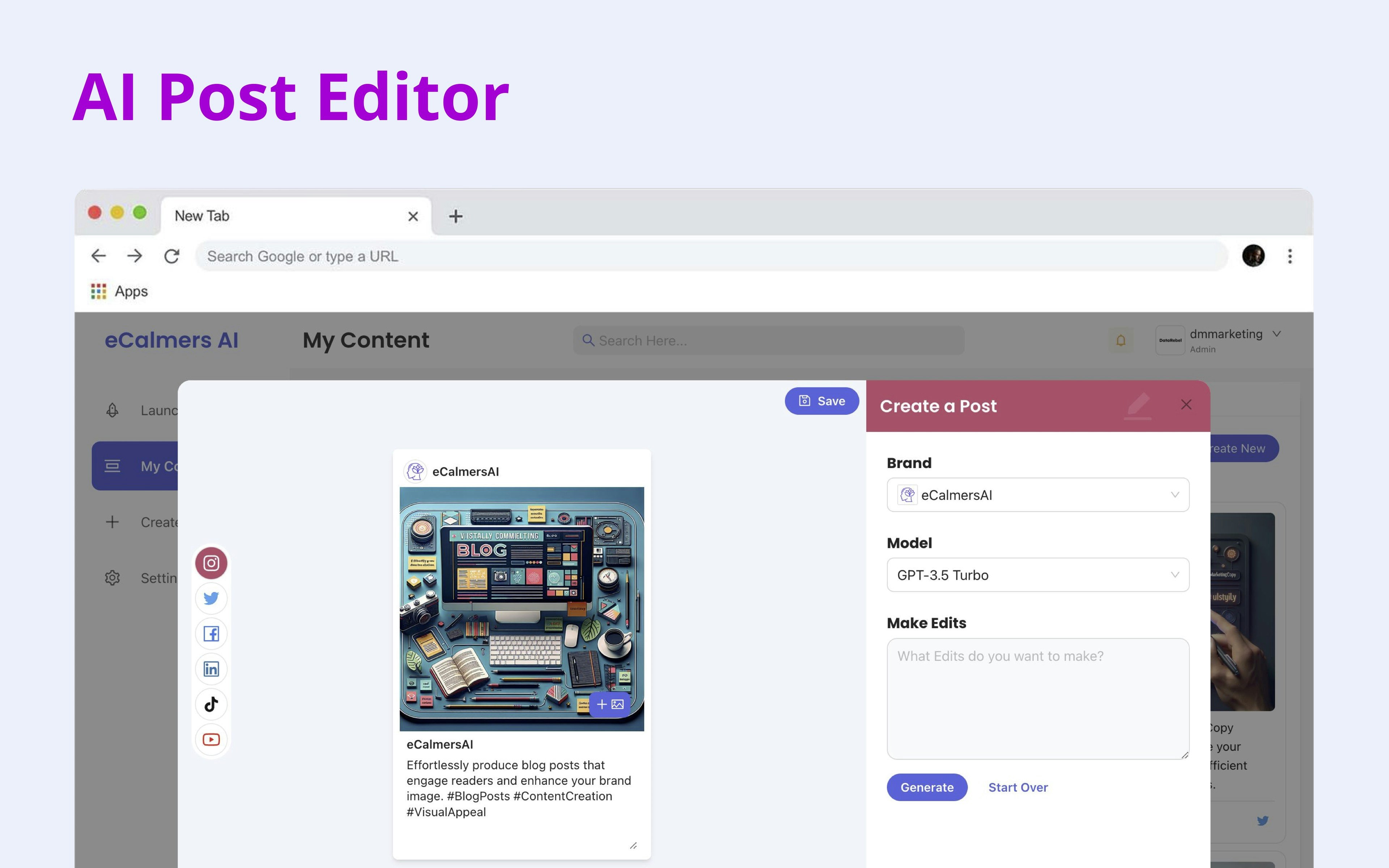The height and width of the screenshot is (868, 1389).
Task: Save the post with Save button
Action: [821, 401]
